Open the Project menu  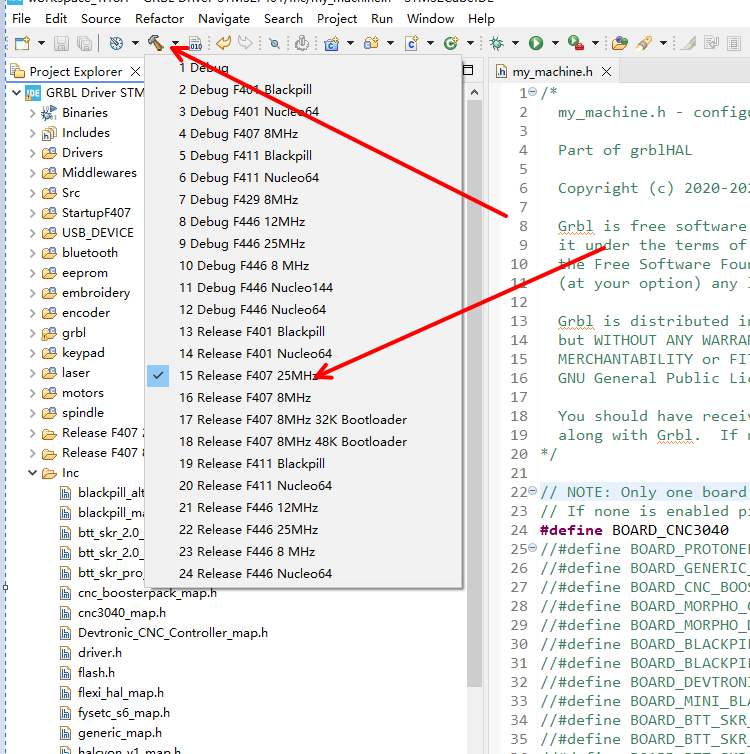point(337,18)
